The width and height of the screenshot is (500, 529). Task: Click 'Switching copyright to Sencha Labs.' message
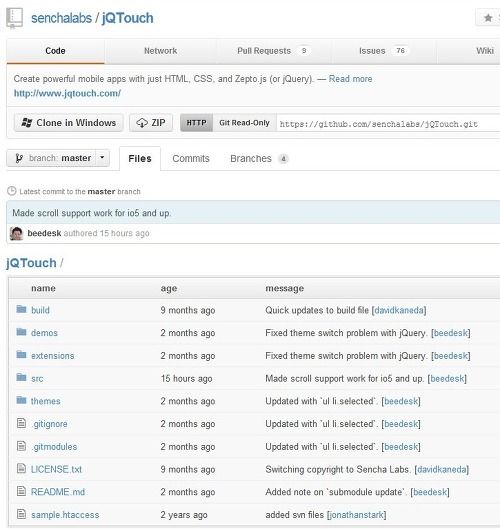click(x=338, y=469)
